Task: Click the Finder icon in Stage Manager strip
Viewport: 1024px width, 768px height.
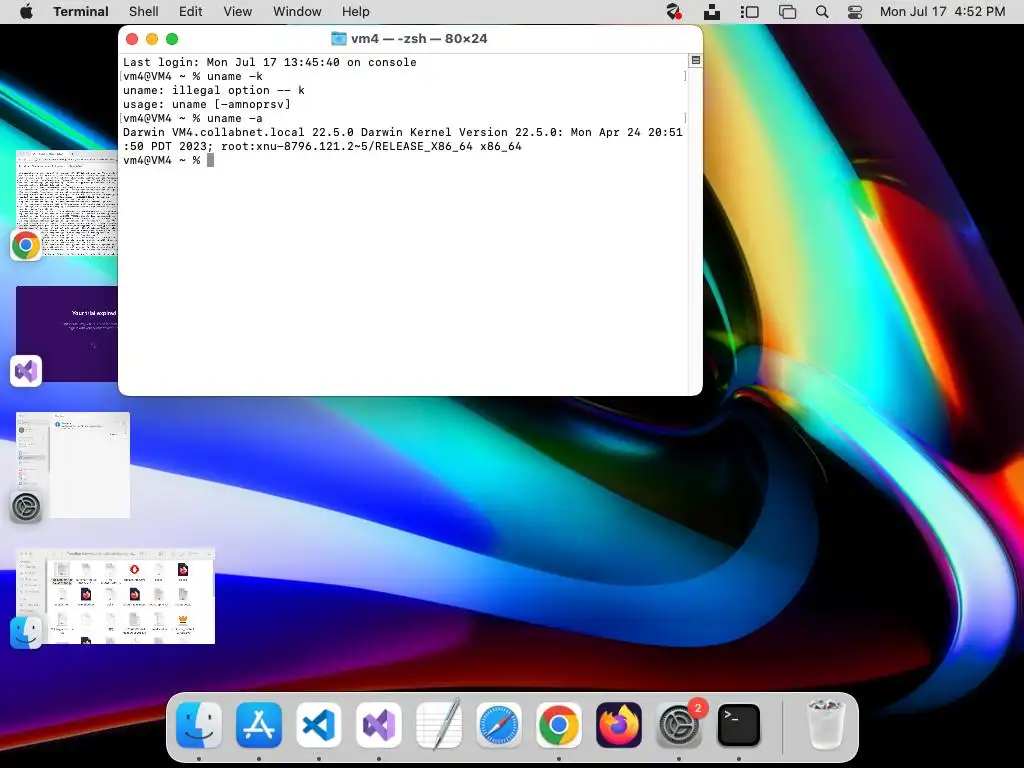Action: (26, 632)
